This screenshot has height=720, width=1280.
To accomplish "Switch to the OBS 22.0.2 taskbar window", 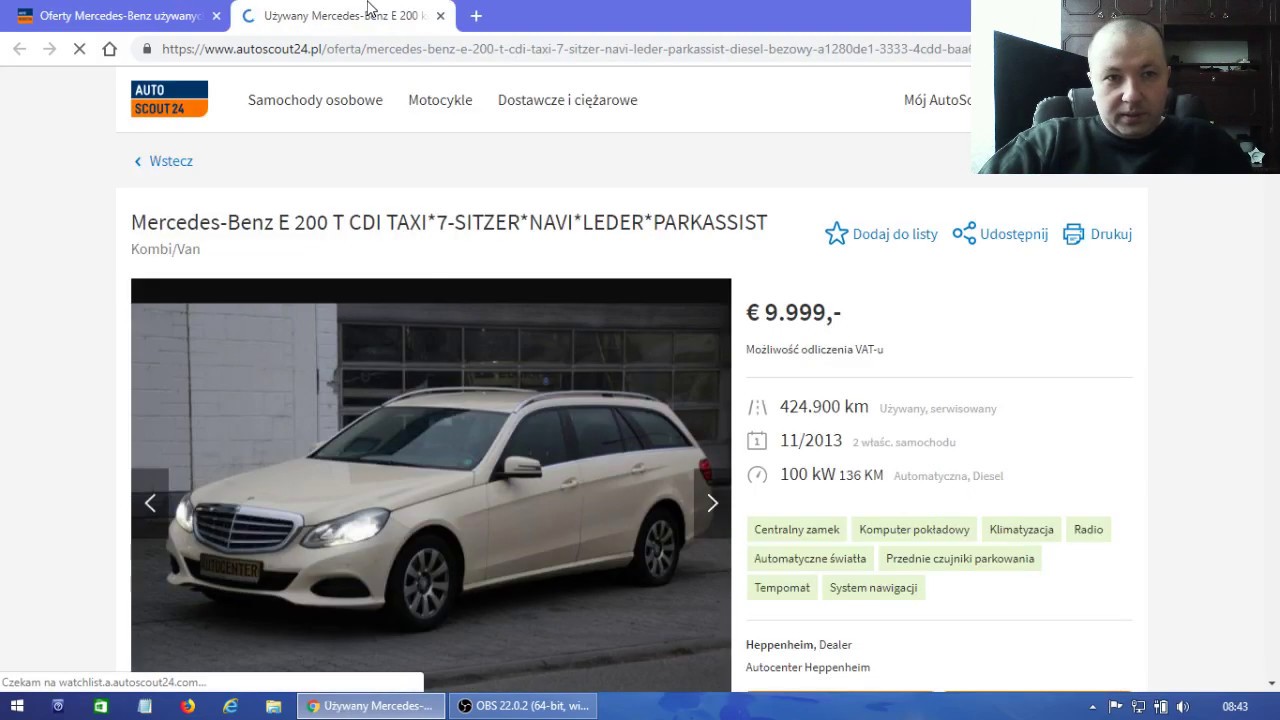I will point(523,706).
